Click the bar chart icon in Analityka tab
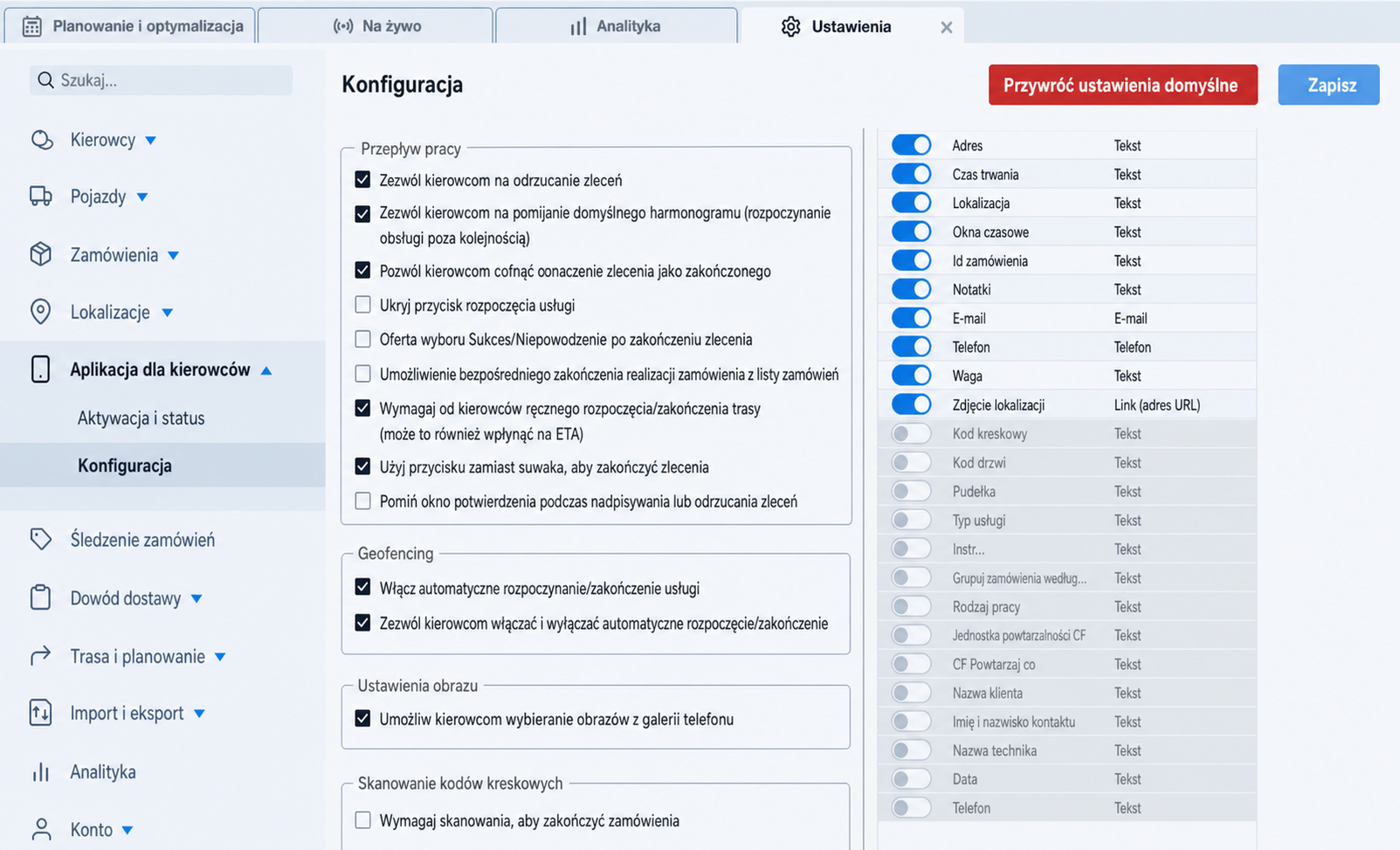The image size is (1400, 850). 578,26
